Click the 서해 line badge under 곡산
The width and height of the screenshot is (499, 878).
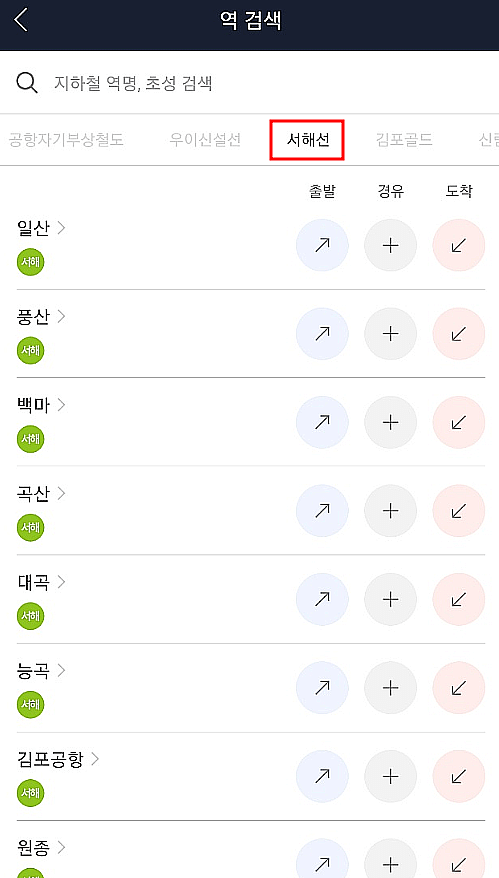click(30, 527)
